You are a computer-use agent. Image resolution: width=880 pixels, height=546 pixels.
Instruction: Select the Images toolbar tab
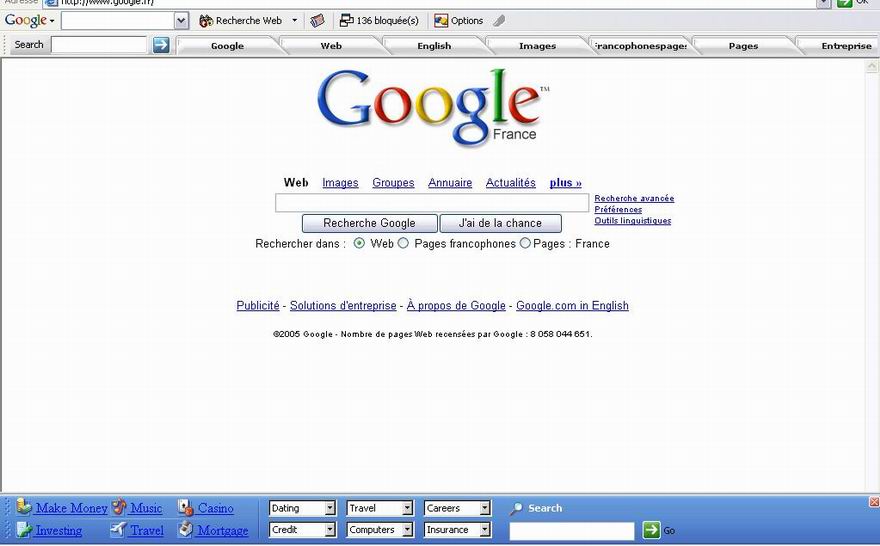click(x=537, y=46)
